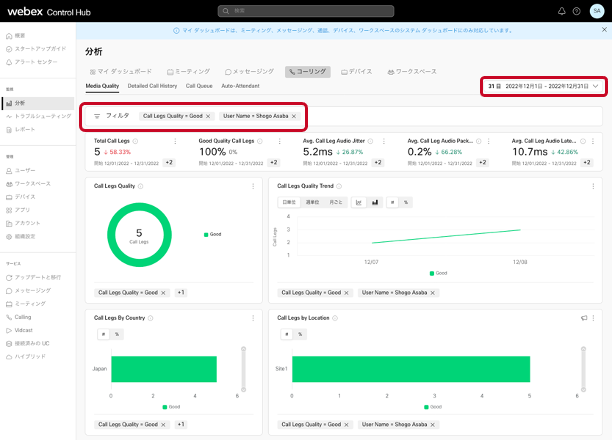Image resolution: width=612 pixels, height=440 pixels.
Task: Open Call Legs by Location options menu
Action: click(593, 318)
